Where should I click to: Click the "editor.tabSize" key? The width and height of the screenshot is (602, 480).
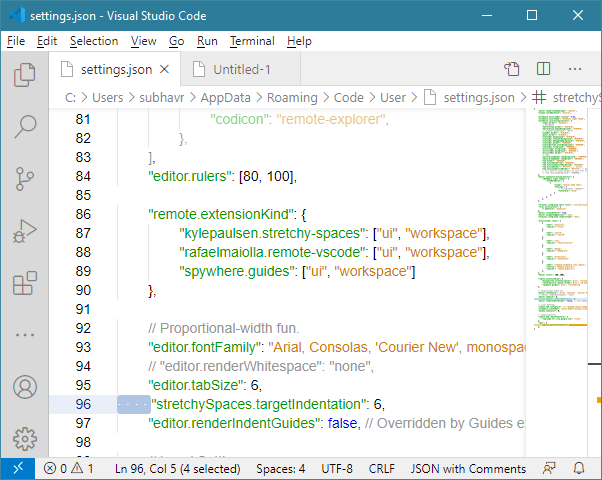click(x=196, y=385)
